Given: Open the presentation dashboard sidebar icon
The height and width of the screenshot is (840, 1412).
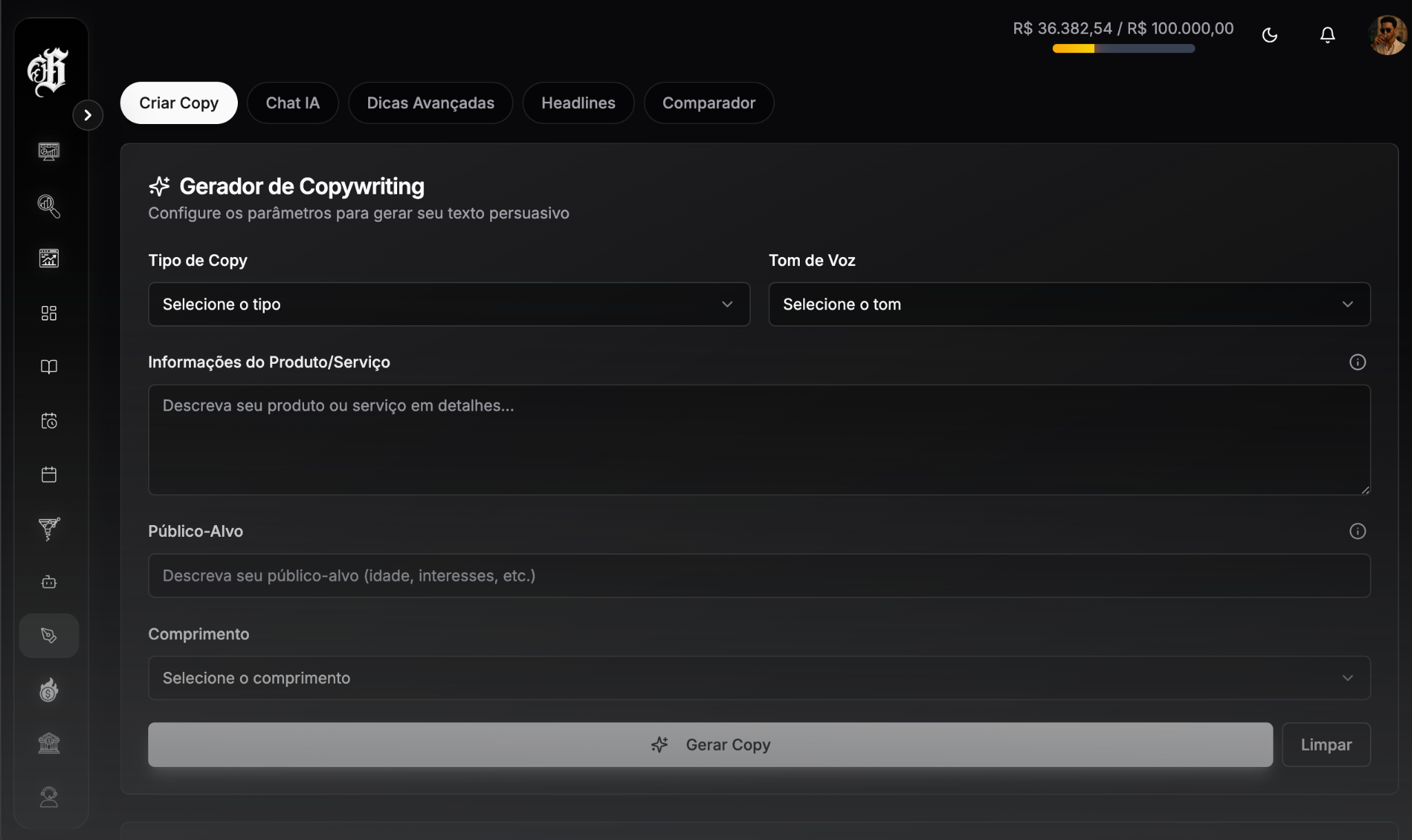Looking at the screenshot, I should point(49,151).
